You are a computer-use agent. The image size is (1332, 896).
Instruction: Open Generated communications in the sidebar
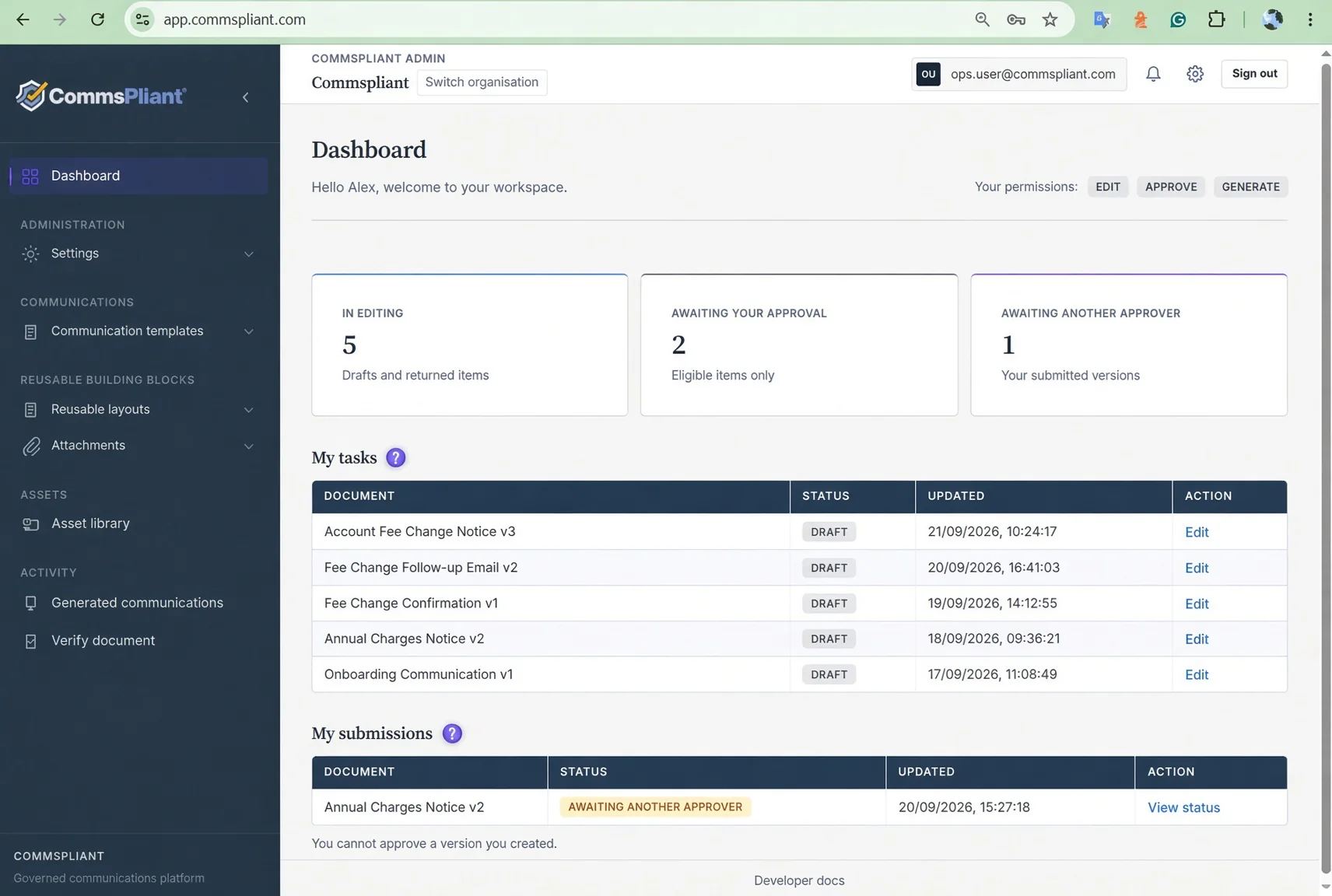pos(138,603)
